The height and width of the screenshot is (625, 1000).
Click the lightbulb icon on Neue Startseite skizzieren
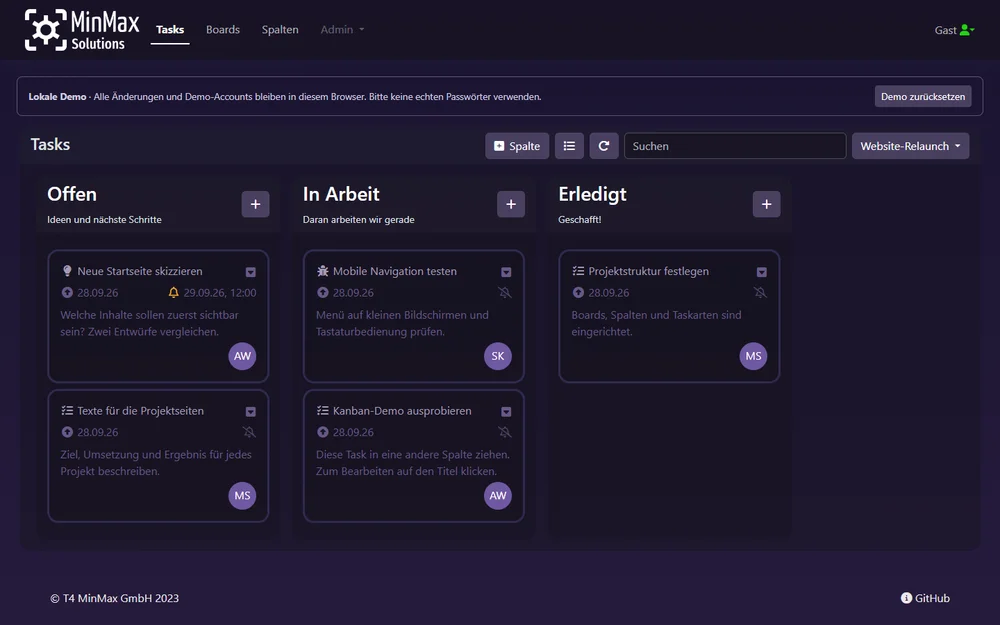click(67, 271)
